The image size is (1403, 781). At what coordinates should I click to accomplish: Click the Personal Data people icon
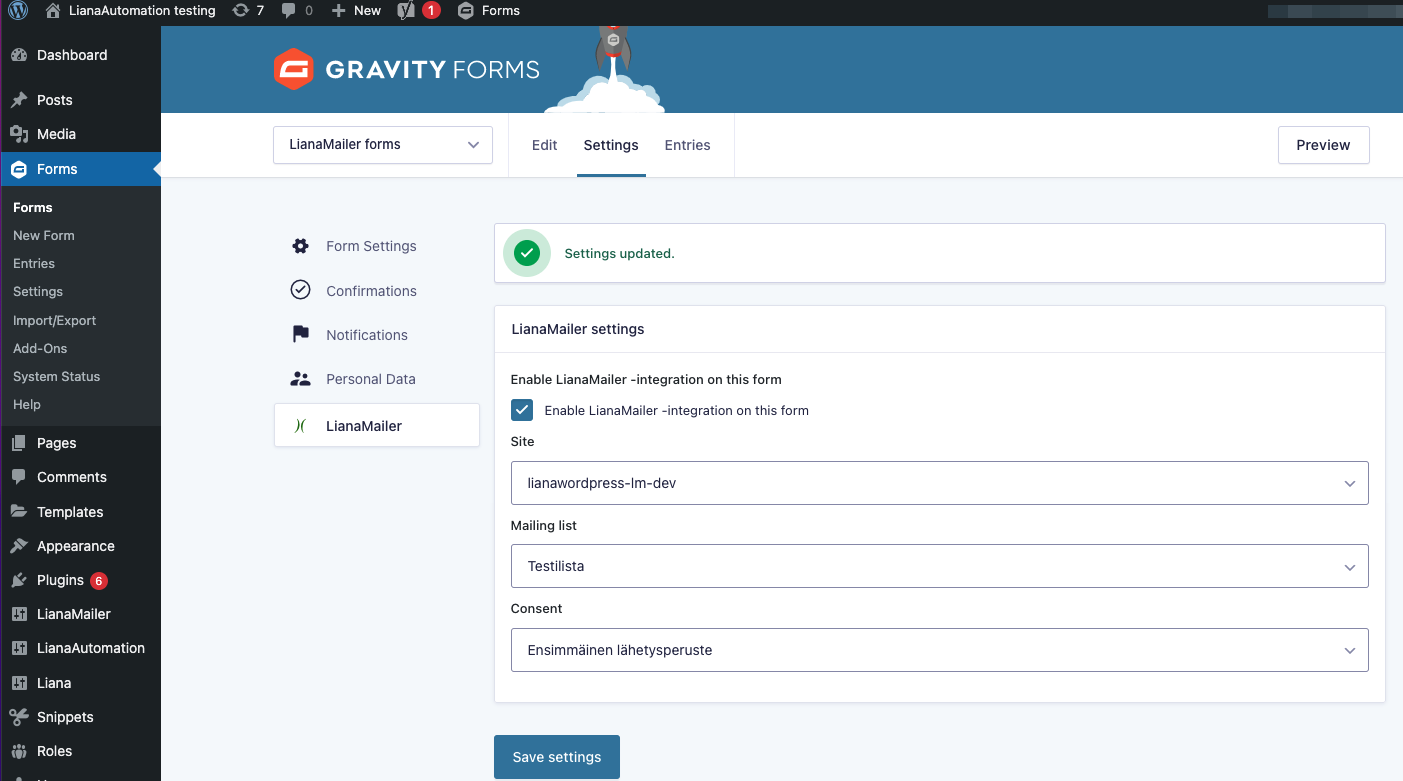(x=300, y=379)
